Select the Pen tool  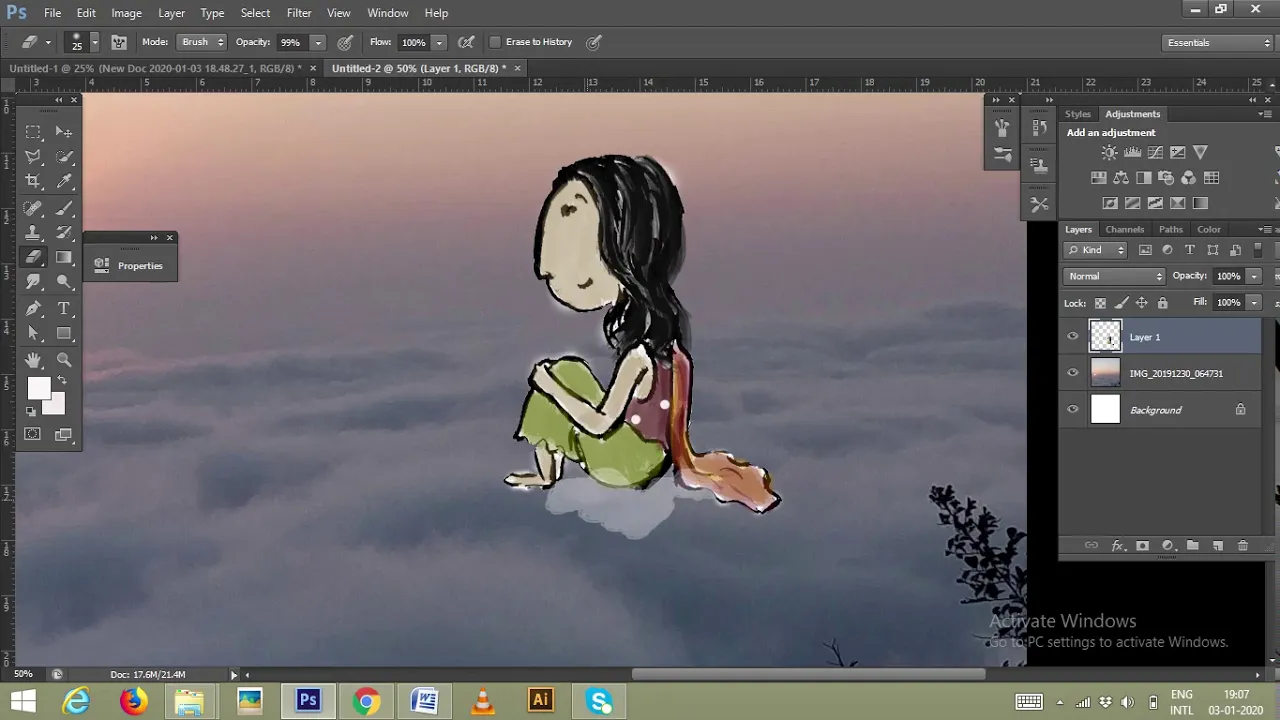[x=33, y=308]
